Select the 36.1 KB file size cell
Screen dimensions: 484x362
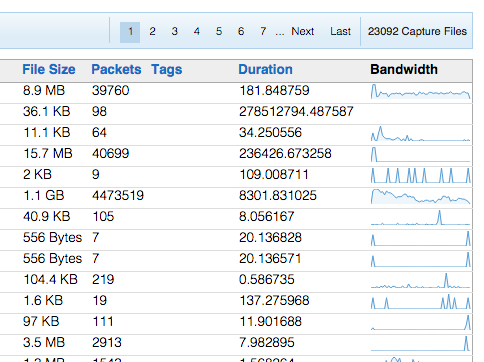point(47,112)
